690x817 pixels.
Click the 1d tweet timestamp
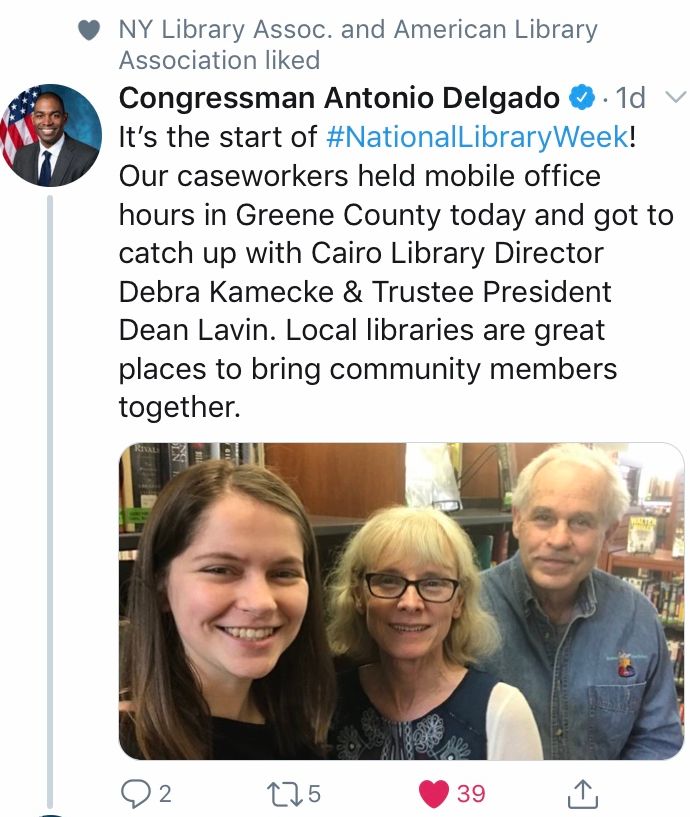click(630, 97)
